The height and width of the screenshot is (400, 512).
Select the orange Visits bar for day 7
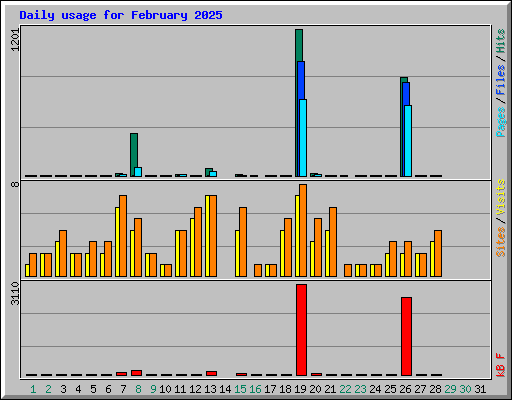pyautogui.click(x=123, y=236)
